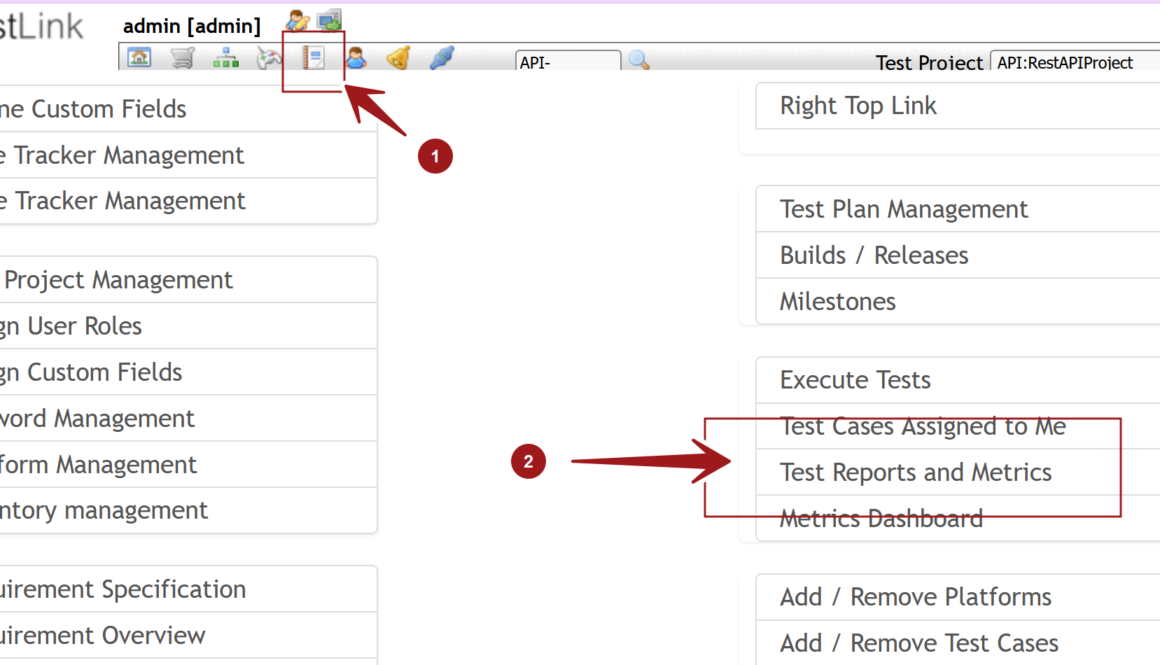The width and height of the screenshot is (1160, 665).
Task: Click the logout icon beside admin
Action: (329, 20)
